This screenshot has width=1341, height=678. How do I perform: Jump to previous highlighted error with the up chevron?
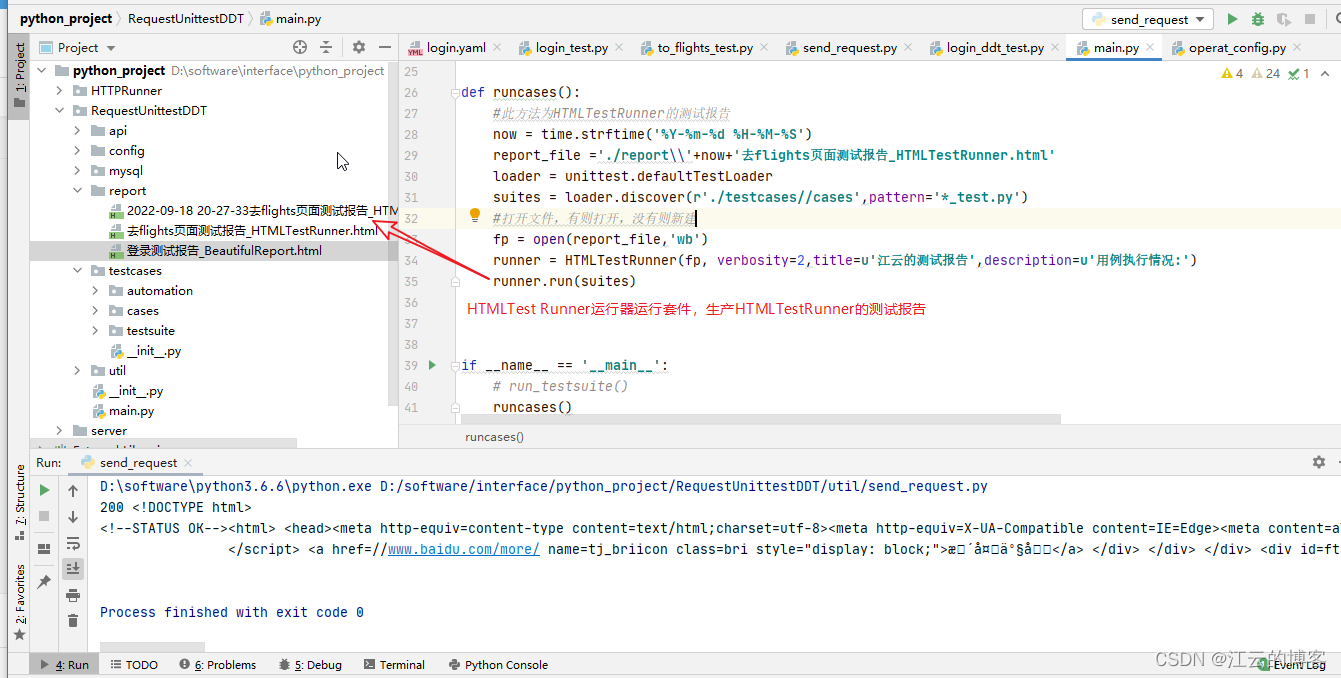pos(1323,73)
